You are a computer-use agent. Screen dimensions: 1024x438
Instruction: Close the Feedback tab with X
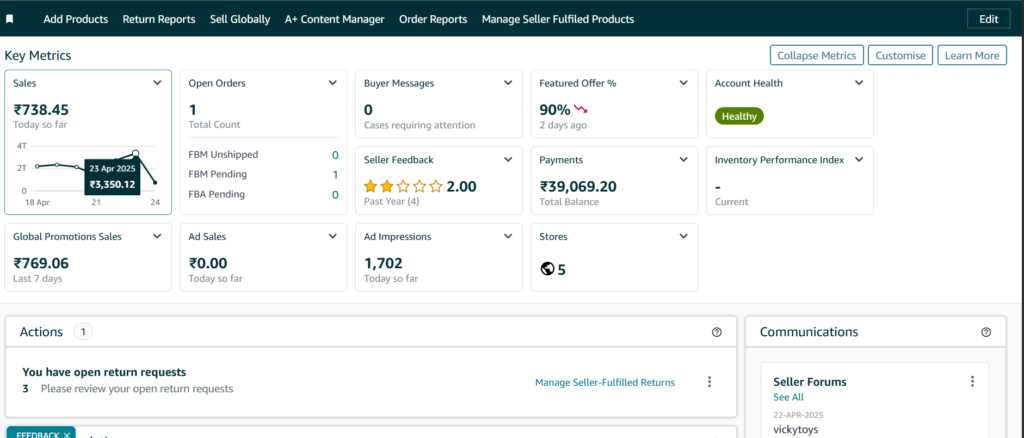click(67, 435)
